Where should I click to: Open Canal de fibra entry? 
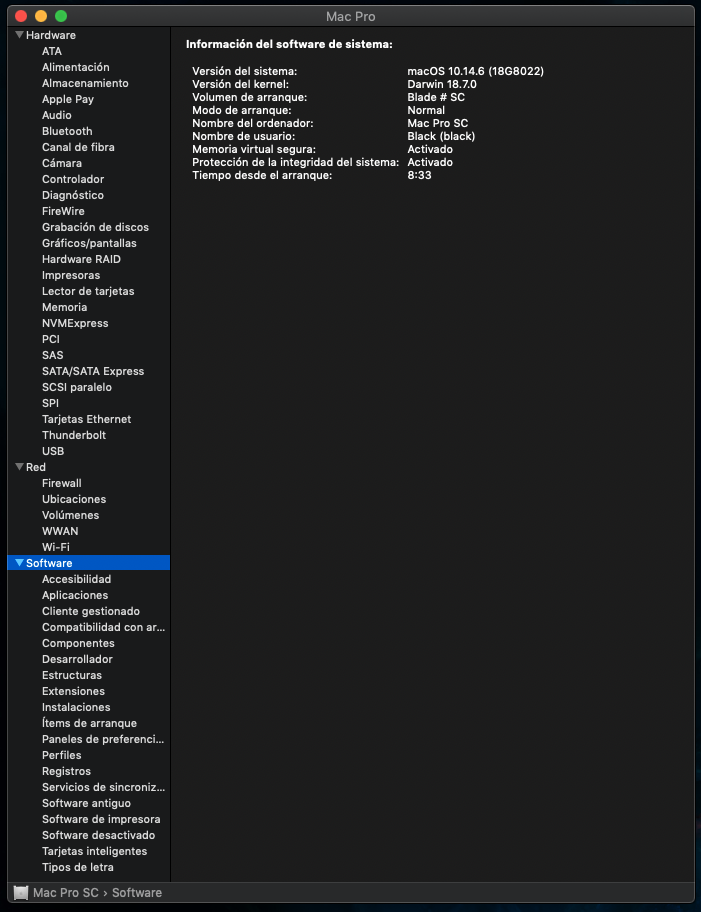click(x=78, y=147)
